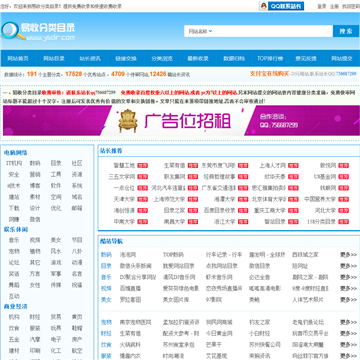Open 微信 under 电脑网络

[35, 219]
